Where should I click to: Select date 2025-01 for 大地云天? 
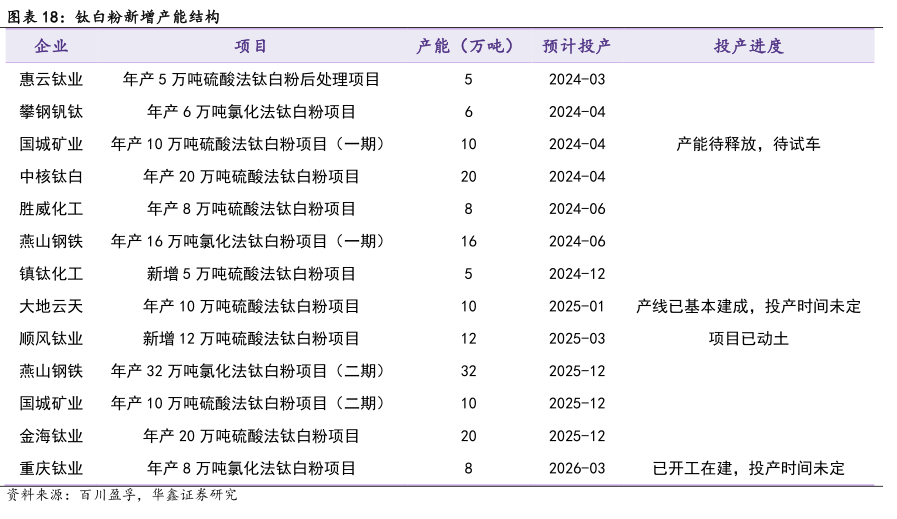click(x=577, y=306)
